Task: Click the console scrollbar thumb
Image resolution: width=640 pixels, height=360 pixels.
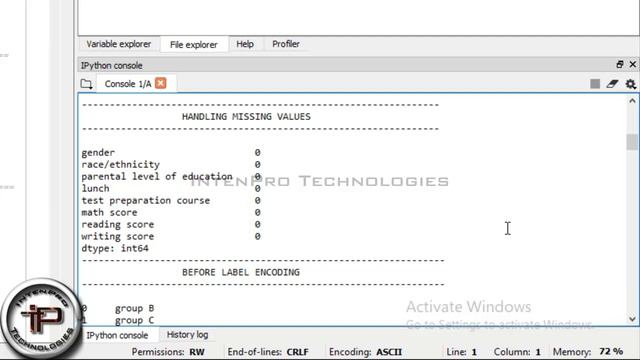Action: (x=632, y=142)
